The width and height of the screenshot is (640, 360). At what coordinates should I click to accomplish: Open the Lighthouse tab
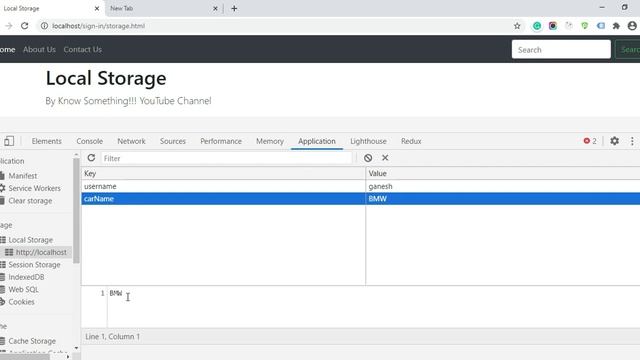368,141
